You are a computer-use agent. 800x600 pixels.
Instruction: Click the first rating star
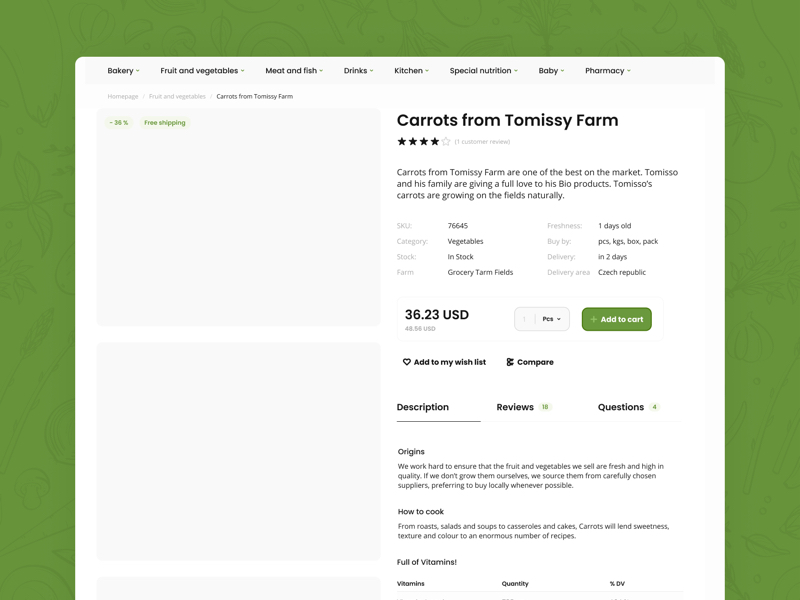click(x=402, y=142)
